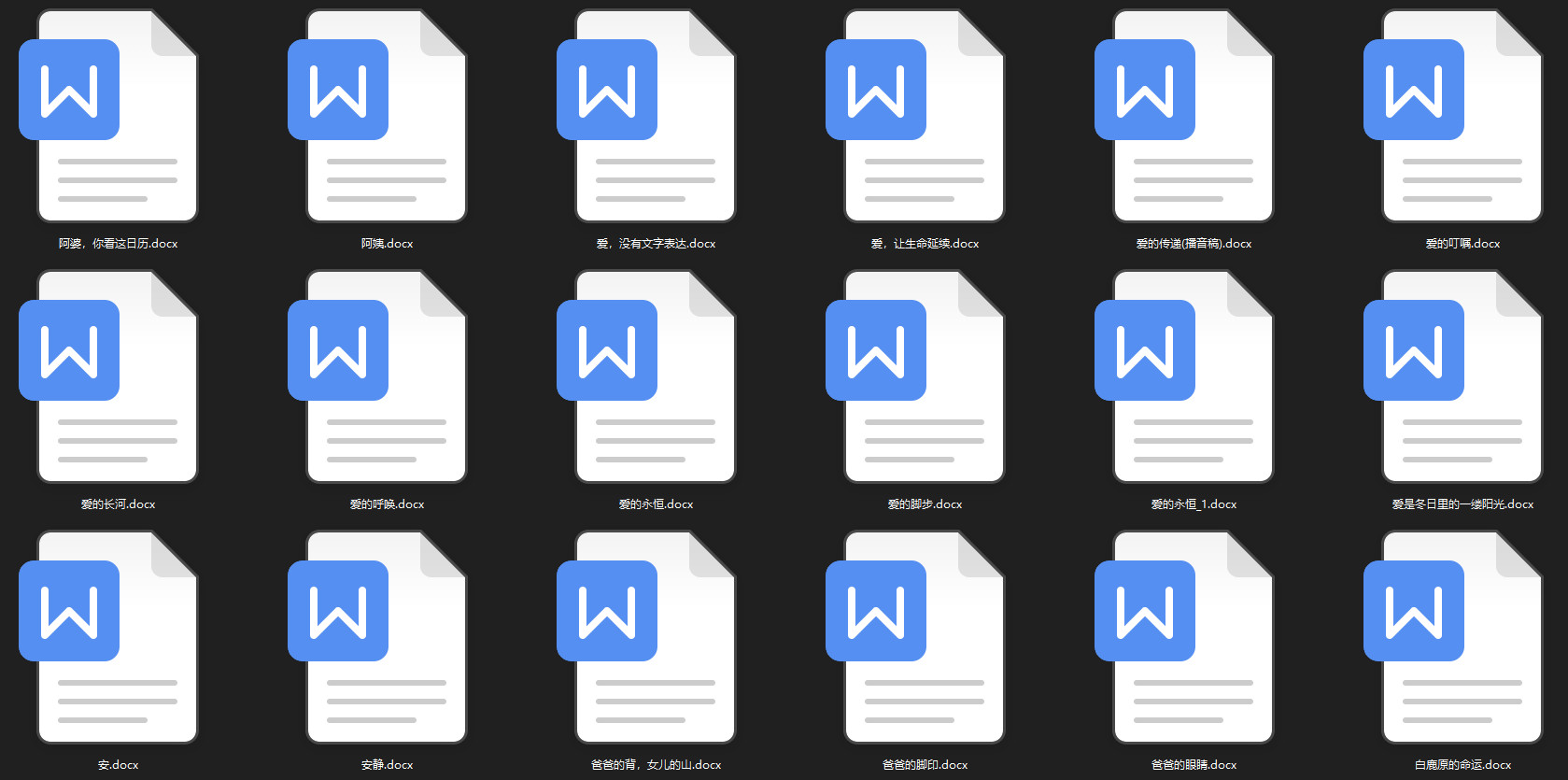
Task: Select the 爸爸的脚印.docx document icon
Action: pyautogui.click(x=915, y=637)
